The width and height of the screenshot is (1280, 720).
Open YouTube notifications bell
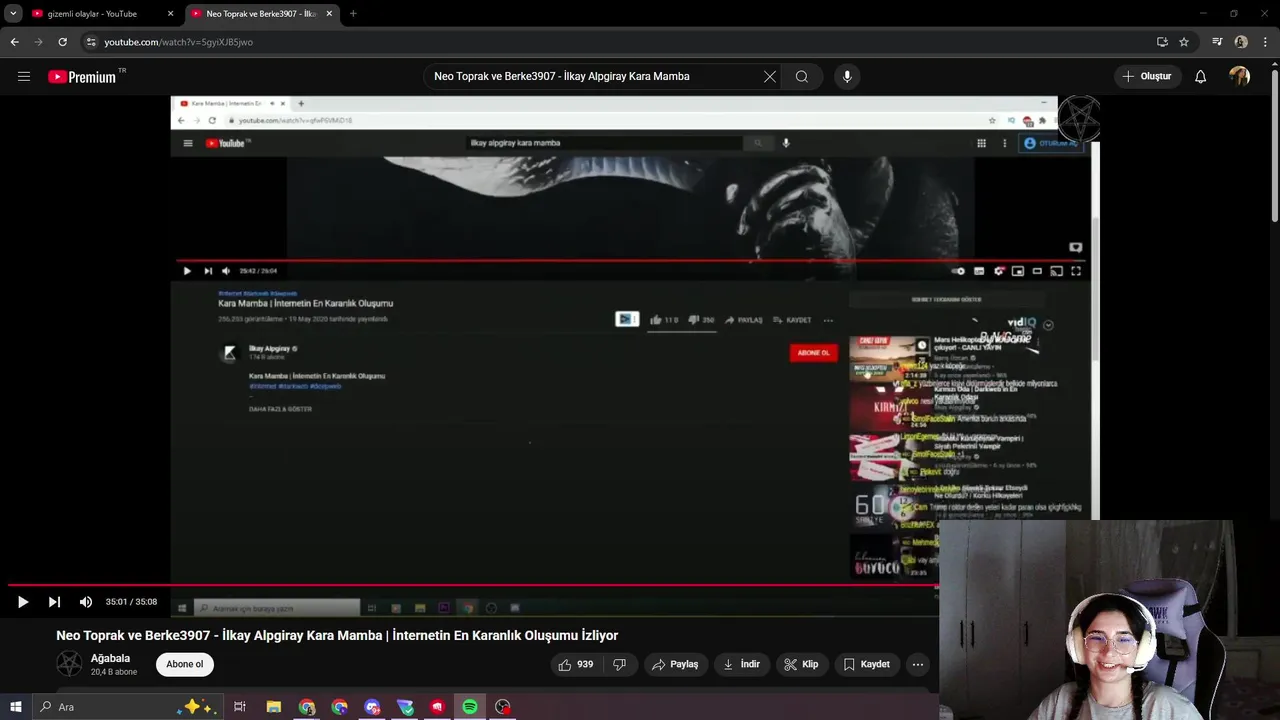pyautogui.click(x=1200, y=76)
